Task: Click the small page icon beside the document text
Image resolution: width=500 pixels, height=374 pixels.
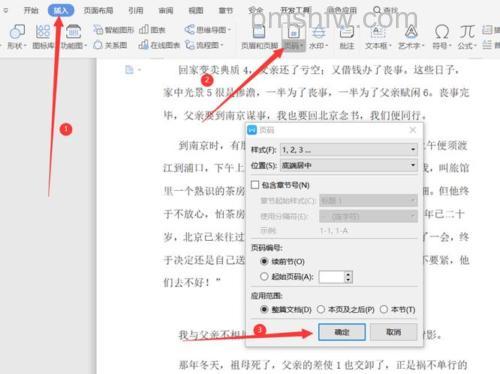Action: click(129, 70)
